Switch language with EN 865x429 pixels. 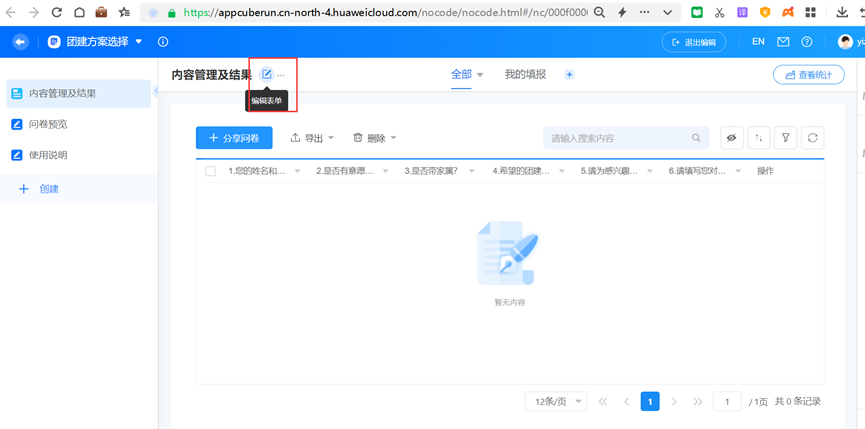coord(758,42)
